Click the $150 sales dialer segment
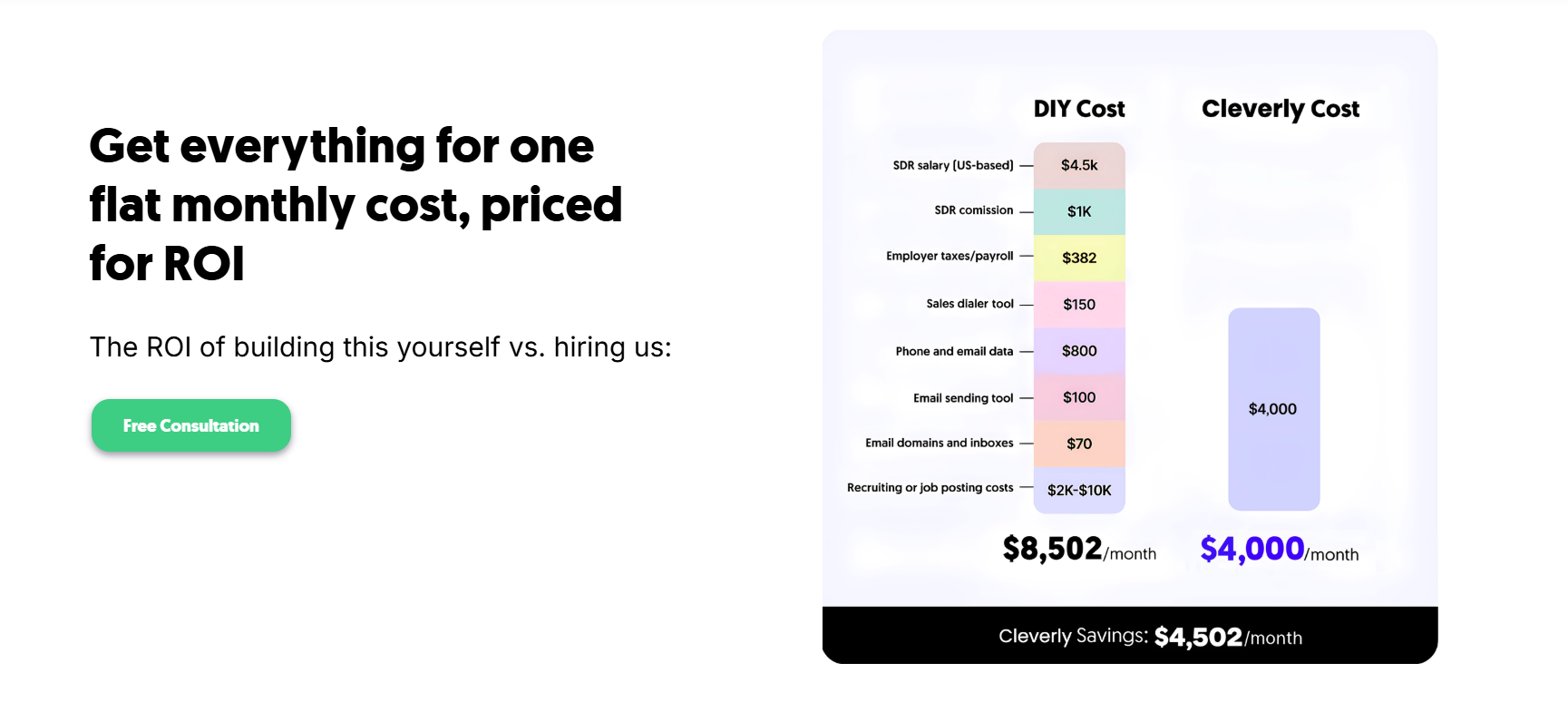 1079,304
